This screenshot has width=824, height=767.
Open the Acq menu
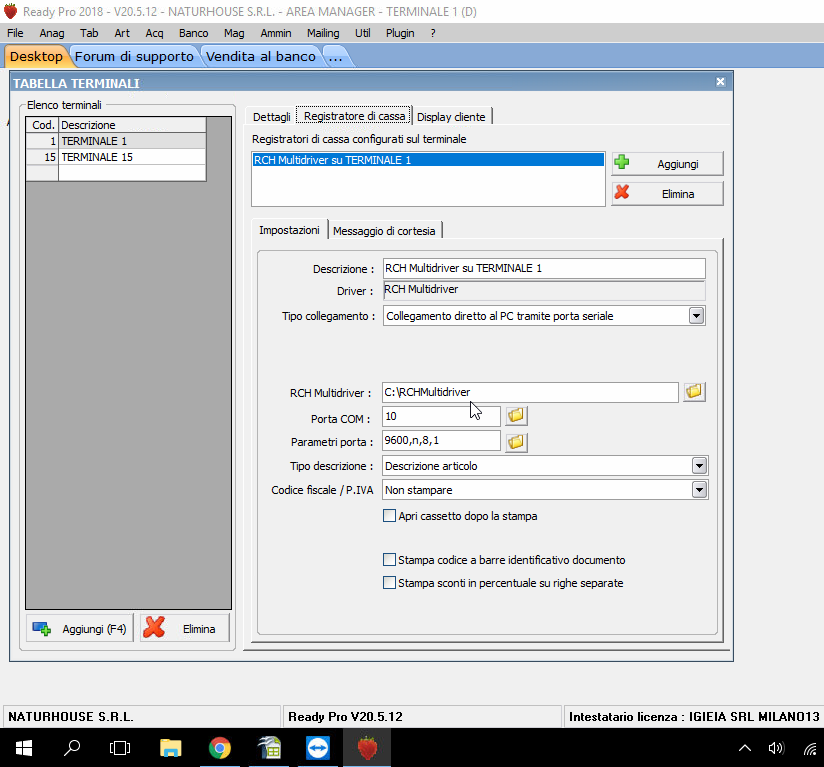point(154,33)
